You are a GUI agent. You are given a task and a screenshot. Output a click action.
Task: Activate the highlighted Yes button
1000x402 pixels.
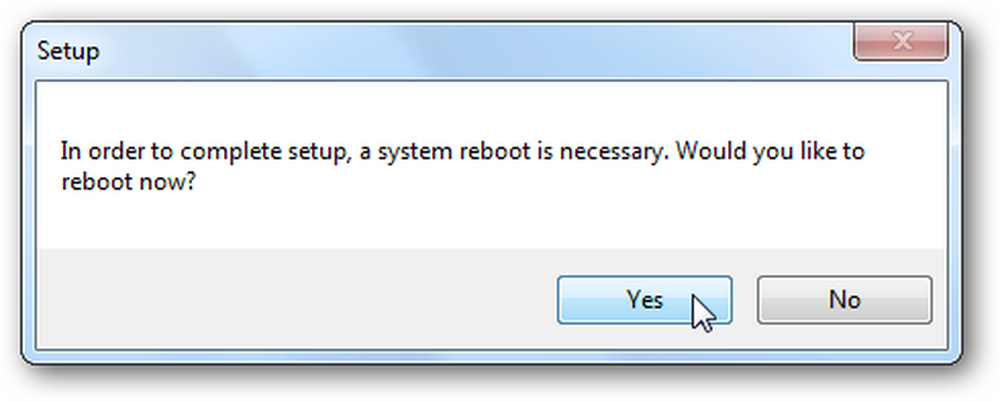click(x=644, y=300)
